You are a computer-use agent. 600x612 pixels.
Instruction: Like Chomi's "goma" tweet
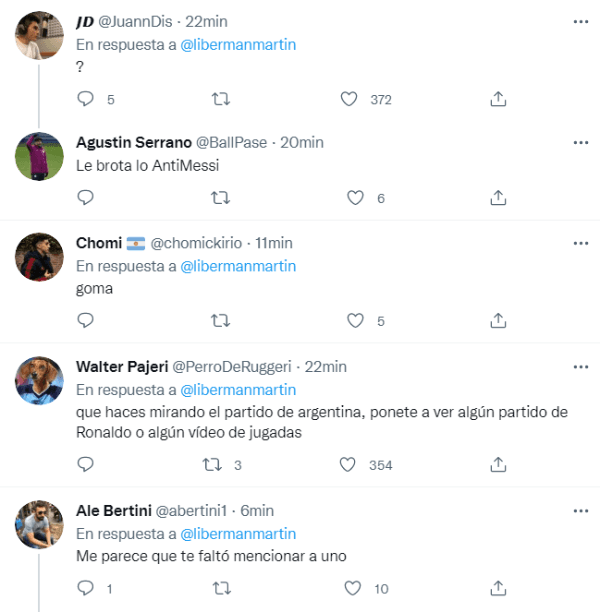(354, 321)
